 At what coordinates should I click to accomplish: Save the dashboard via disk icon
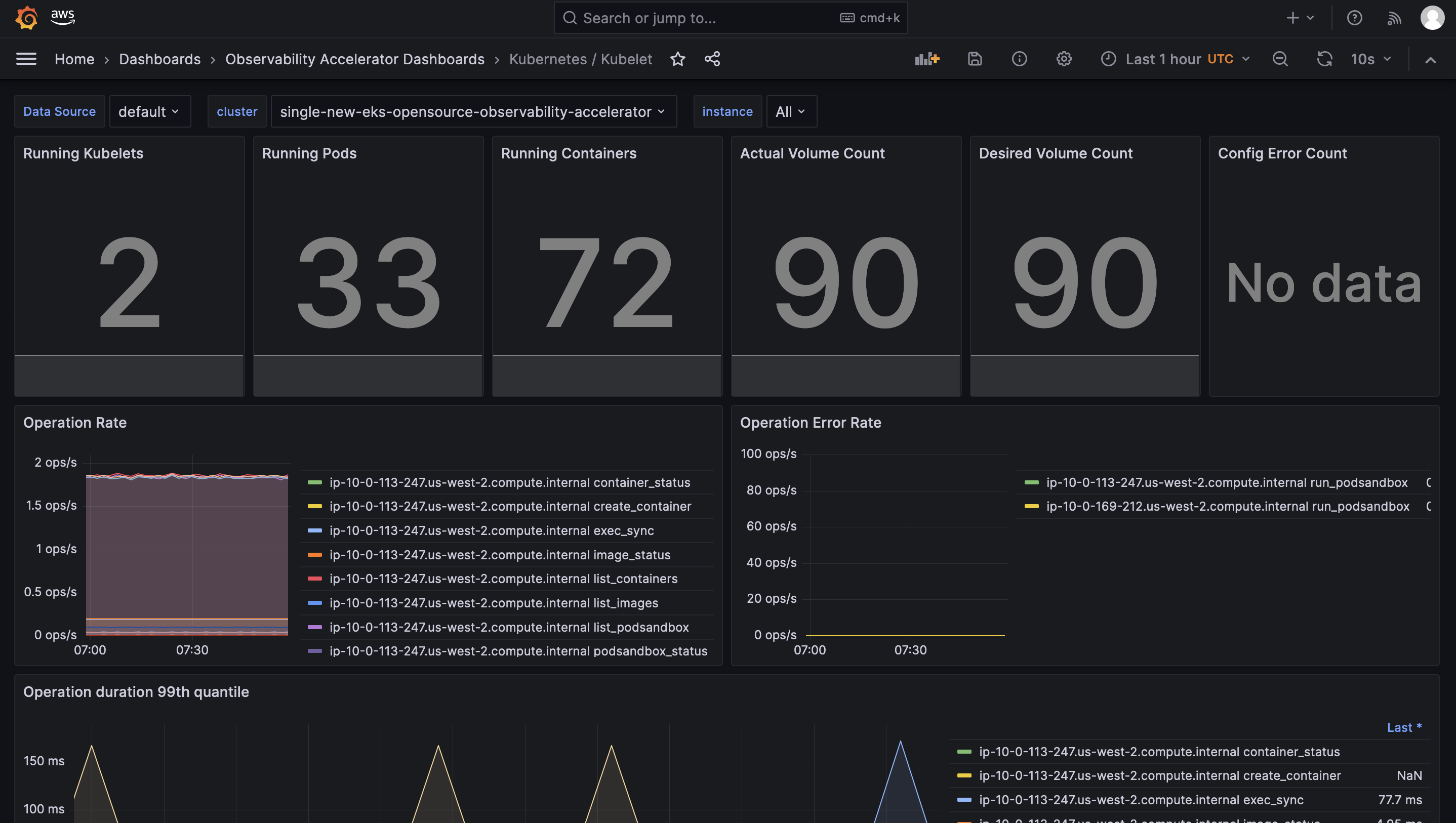point(975,59)
